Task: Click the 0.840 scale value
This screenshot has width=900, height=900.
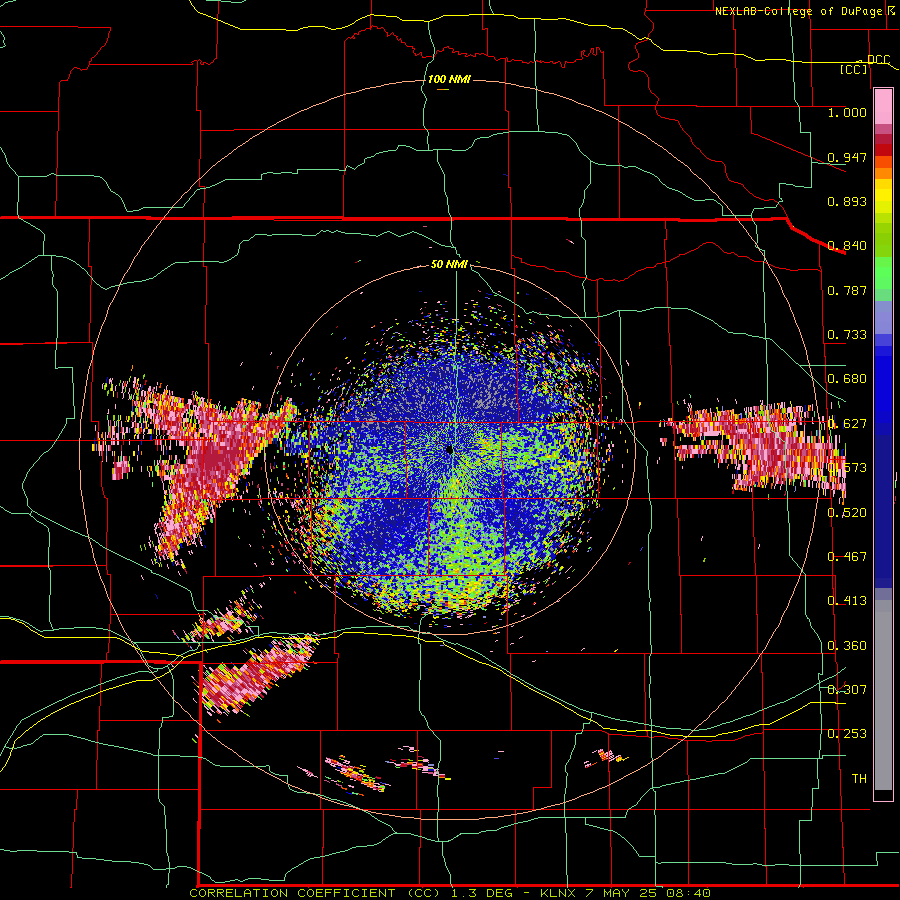Action: click(x=847, y=246)
